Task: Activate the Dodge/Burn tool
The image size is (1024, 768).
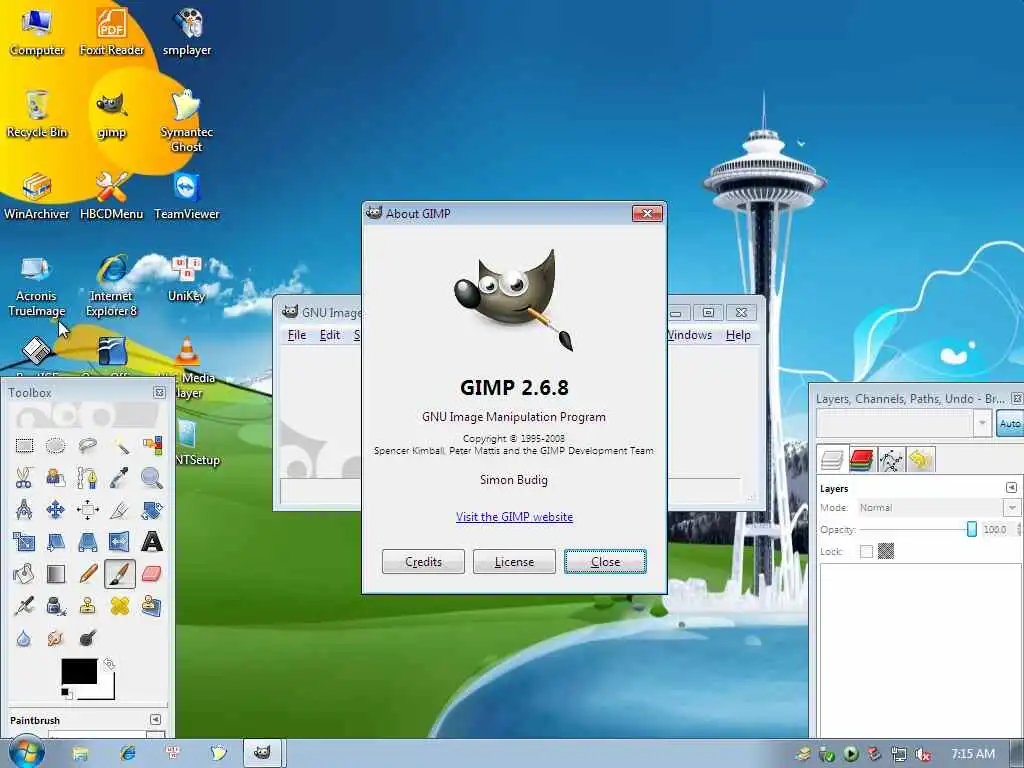Action: click(88, 637)
